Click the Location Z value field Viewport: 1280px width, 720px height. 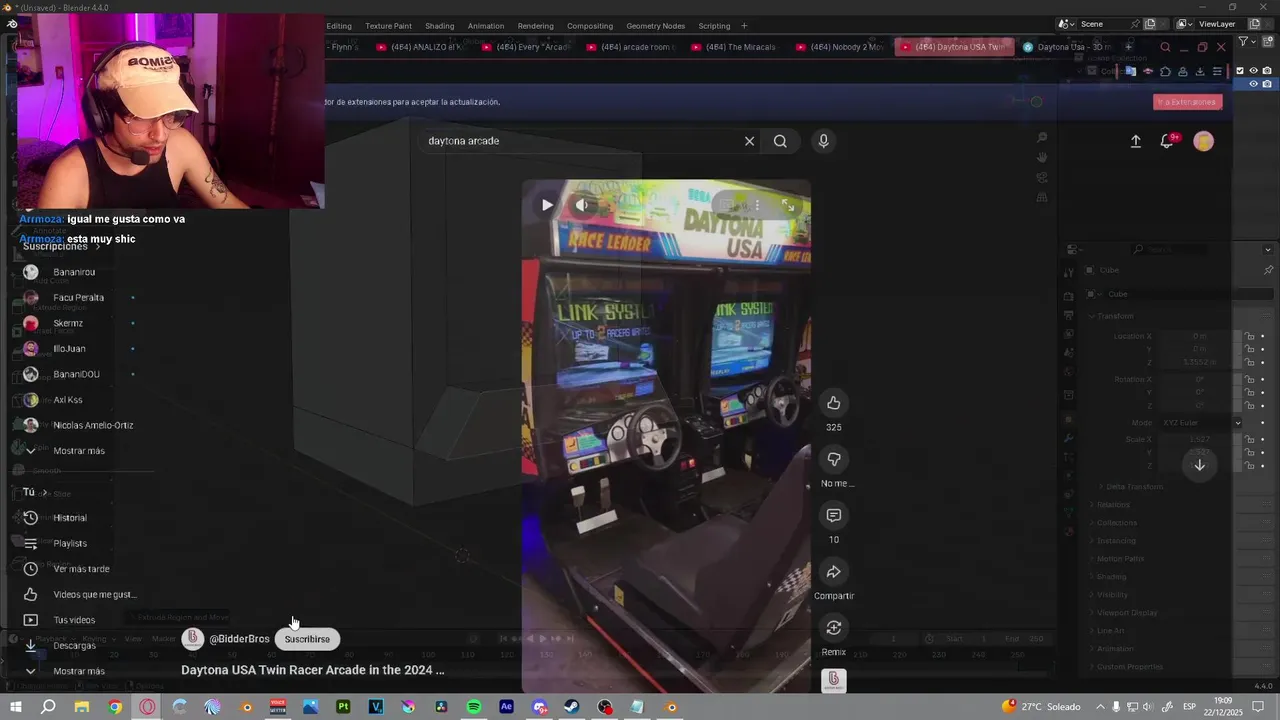click(x=1200, y=362)
